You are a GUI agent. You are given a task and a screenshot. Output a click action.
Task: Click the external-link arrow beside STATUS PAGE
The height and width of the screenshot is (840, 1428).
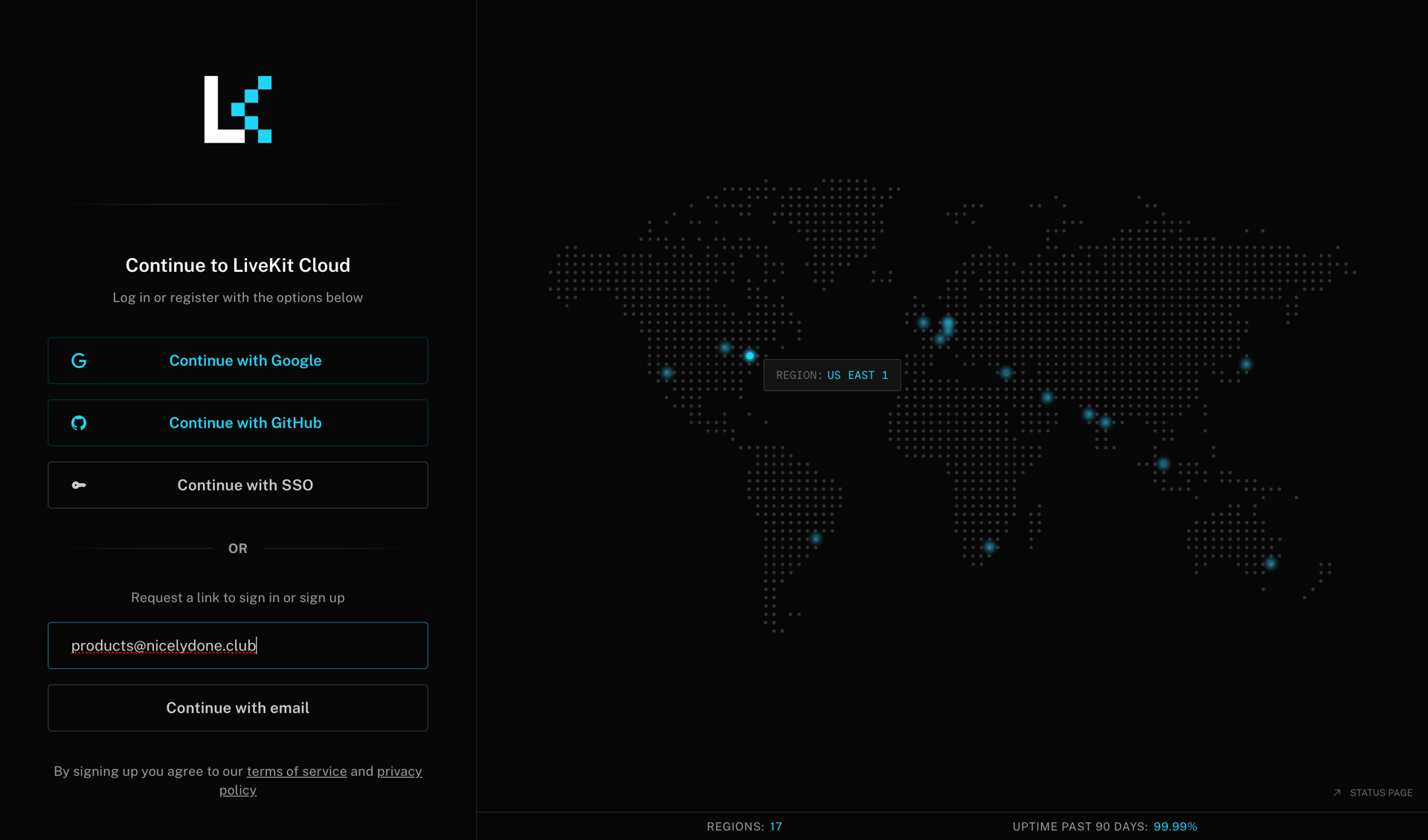click(x=1336, y=792)
